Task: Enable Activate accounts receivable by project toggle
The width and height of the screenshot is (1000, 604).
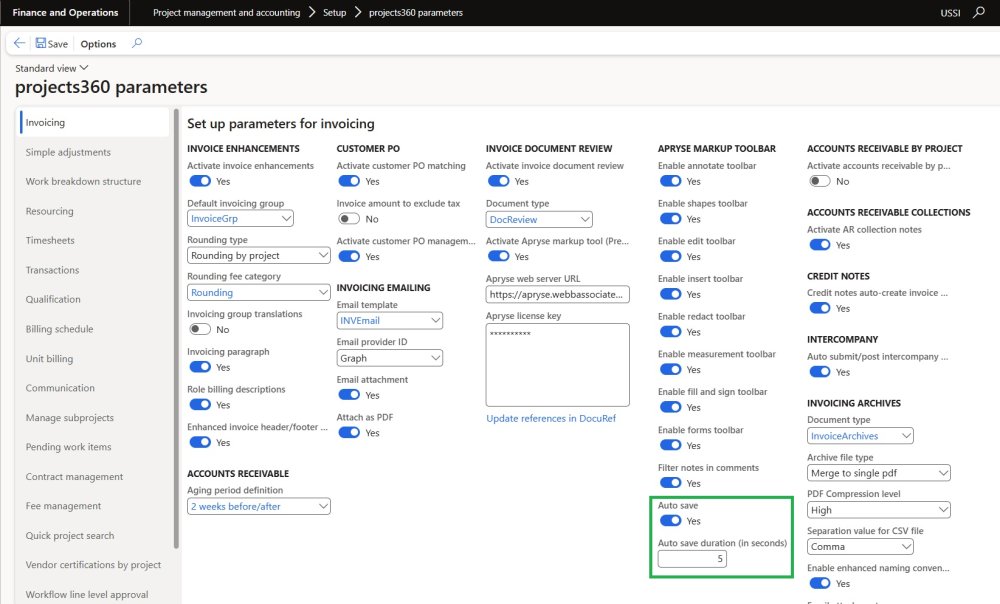Action: (819, 181)
